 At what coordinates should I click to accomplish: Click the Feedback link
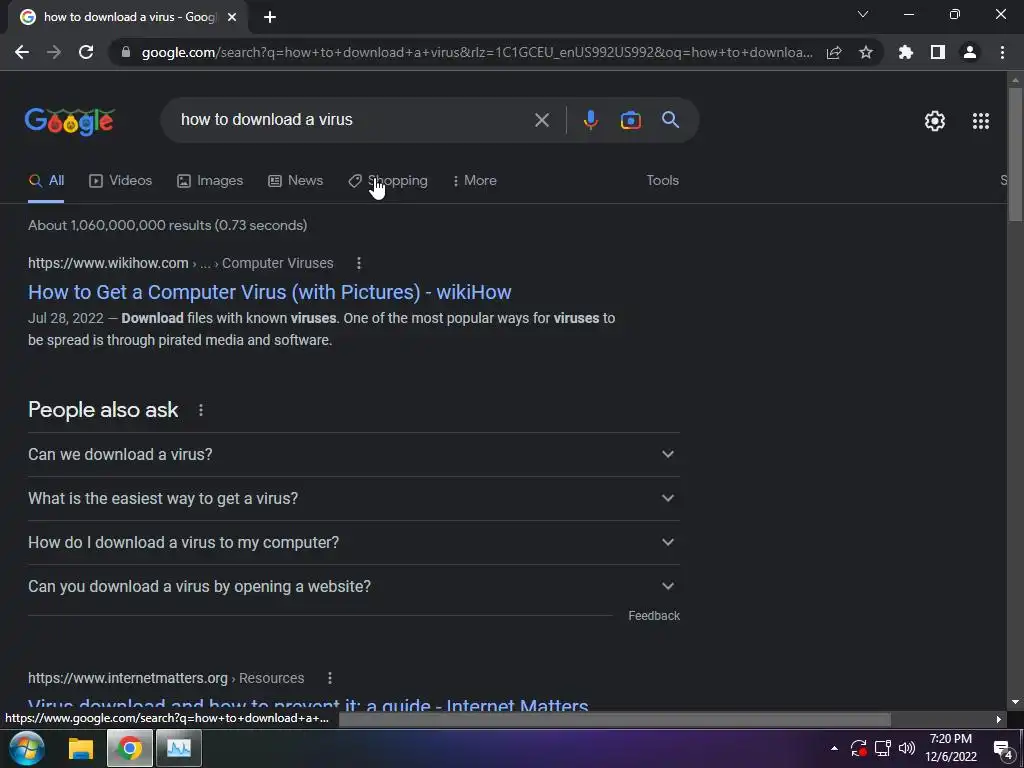coord(654,616)
